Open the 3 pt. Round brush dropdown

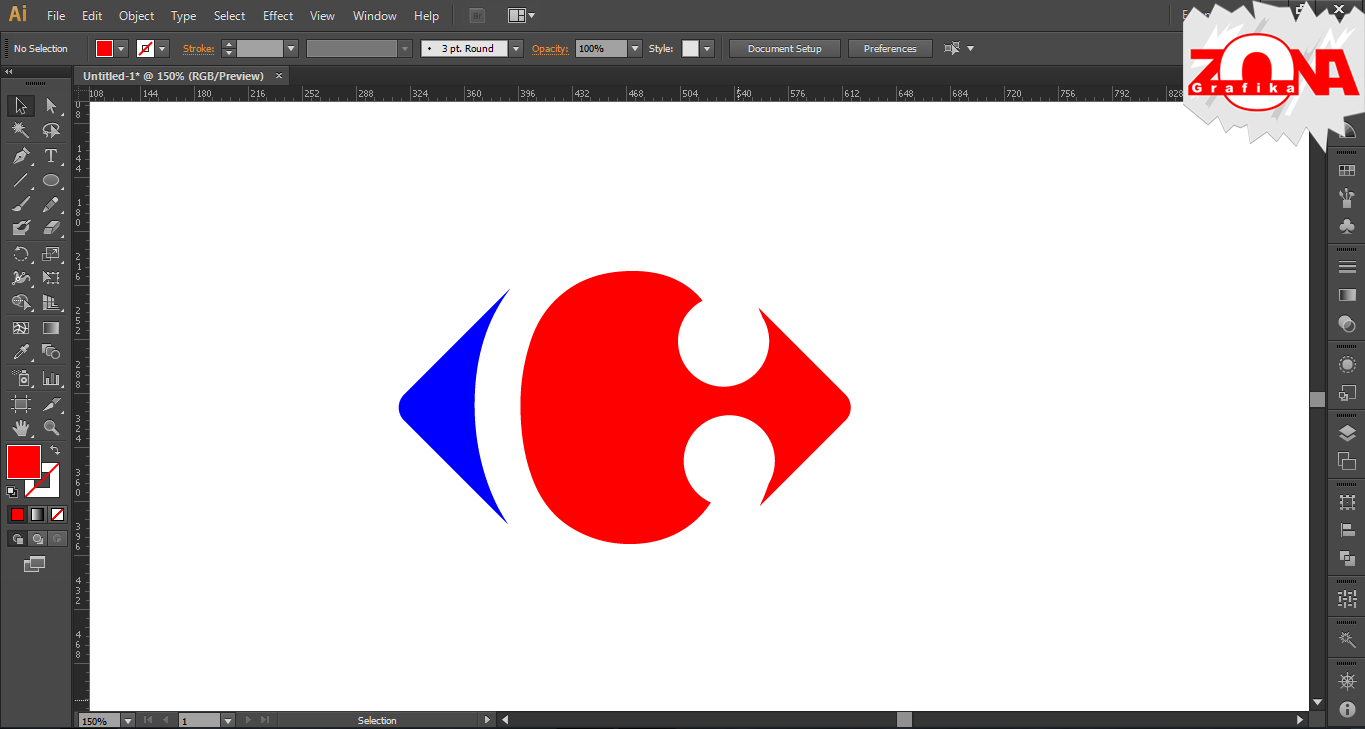point(516,48)
